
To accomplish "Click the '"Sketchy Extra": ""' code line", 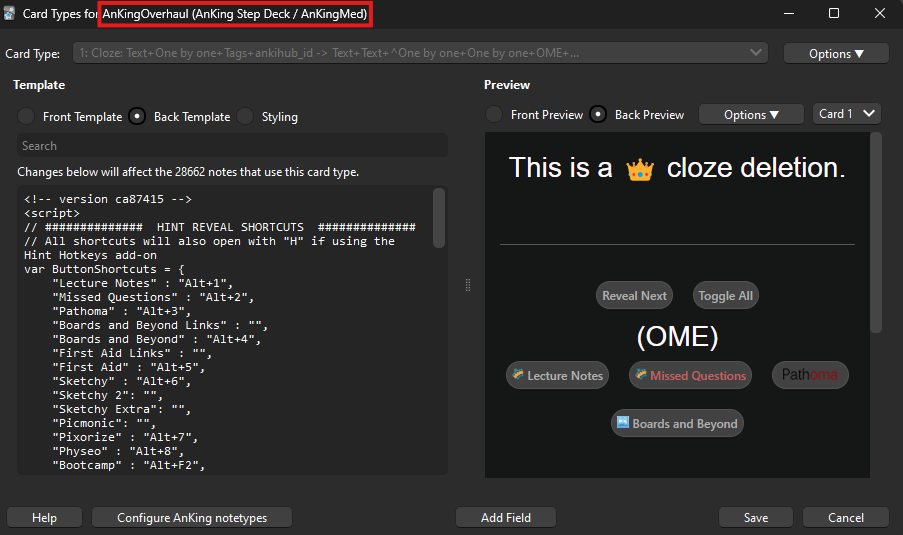I will (x=122, y=409).
